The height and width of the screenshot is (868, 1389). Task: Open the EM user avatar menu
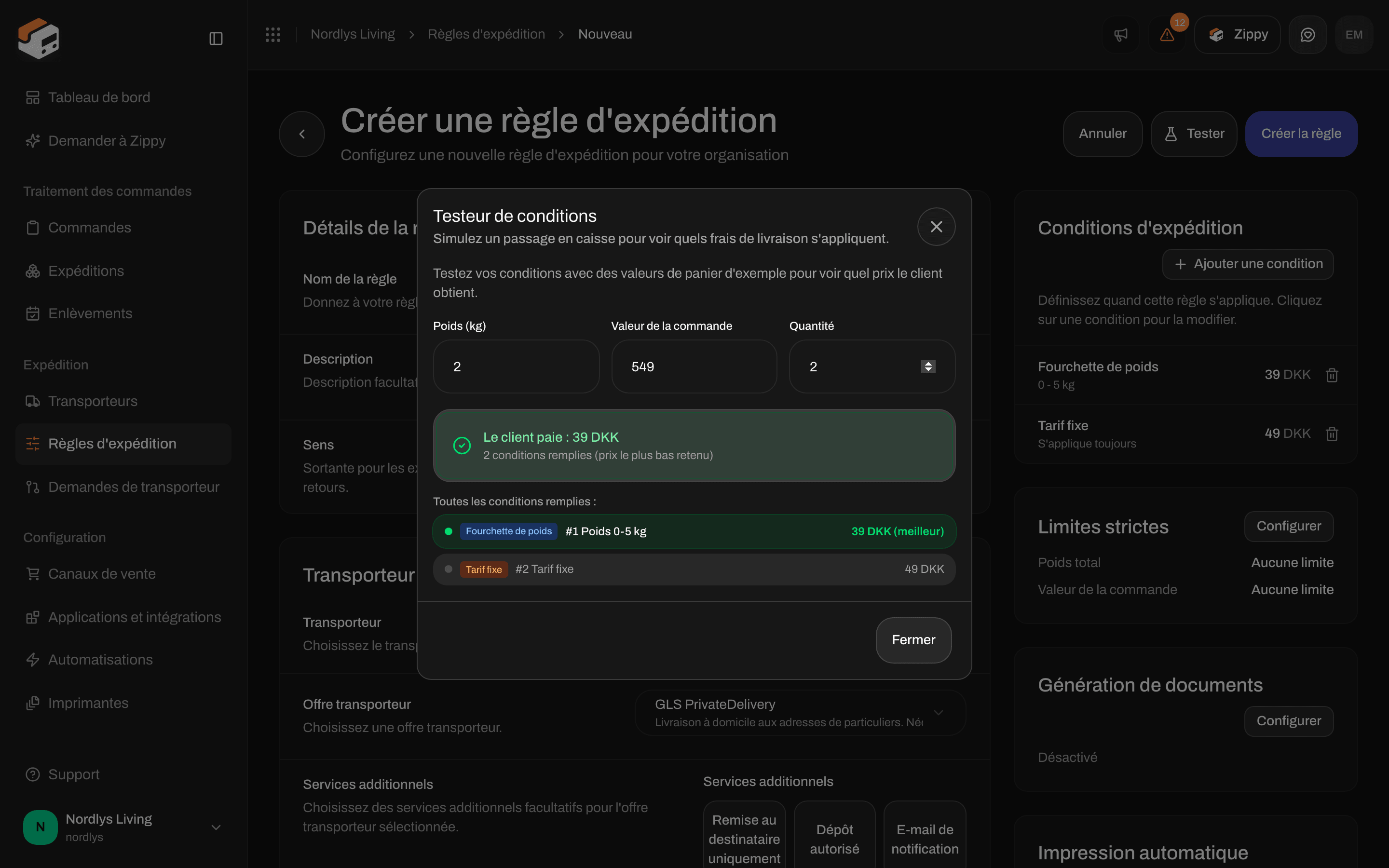click(1354, 35)
